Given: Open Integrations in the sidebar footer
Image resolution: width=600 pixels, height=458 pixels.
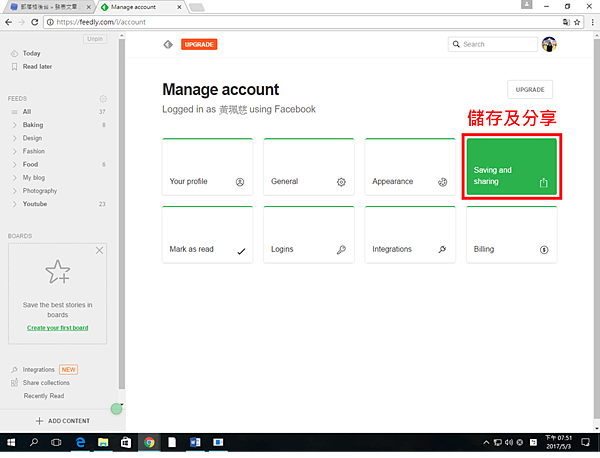Looking at the screenshot, I should point(38,370).
